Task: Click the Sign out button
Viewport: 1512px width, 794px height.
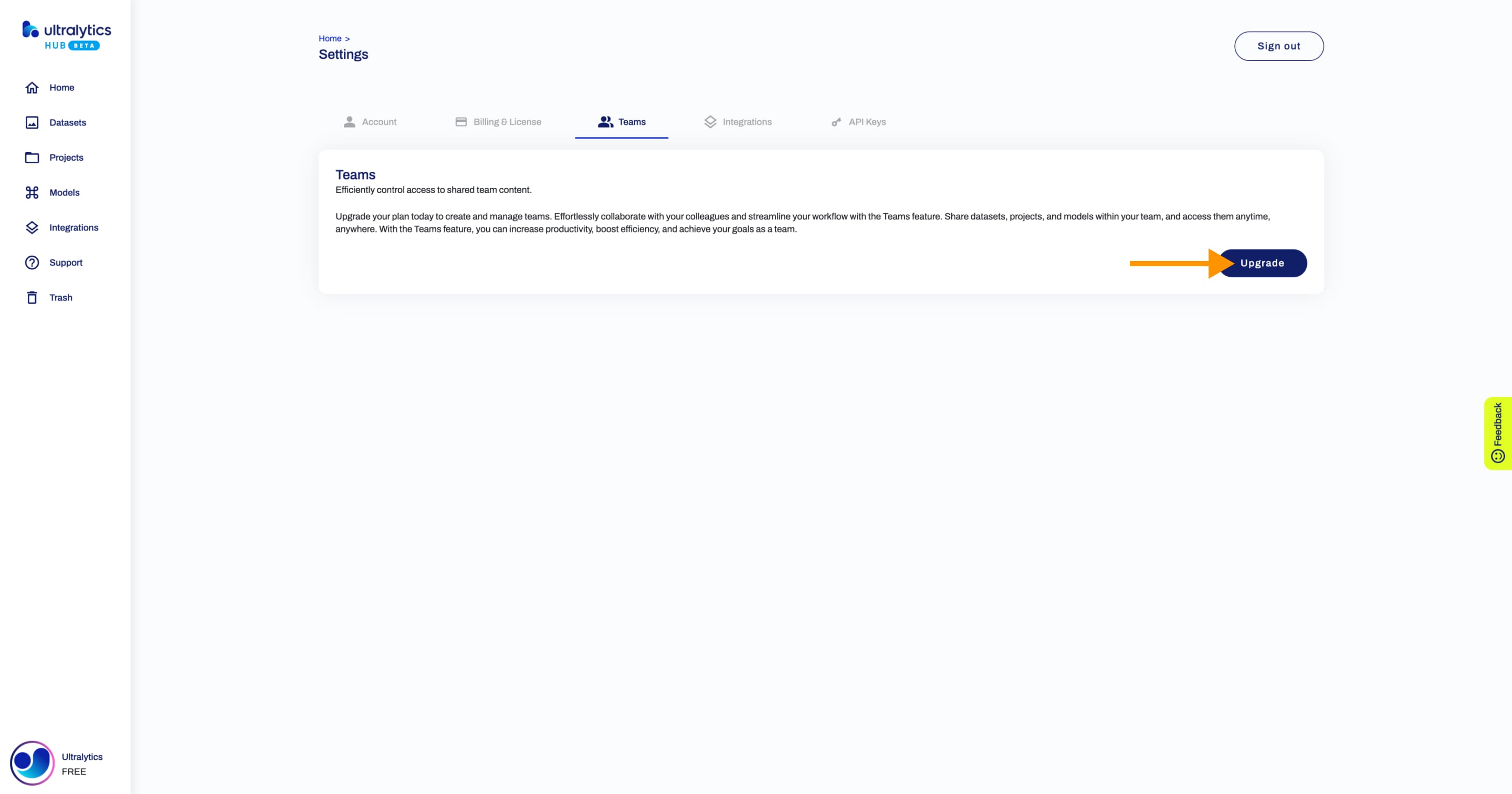Action: [x=1279, y=46]
